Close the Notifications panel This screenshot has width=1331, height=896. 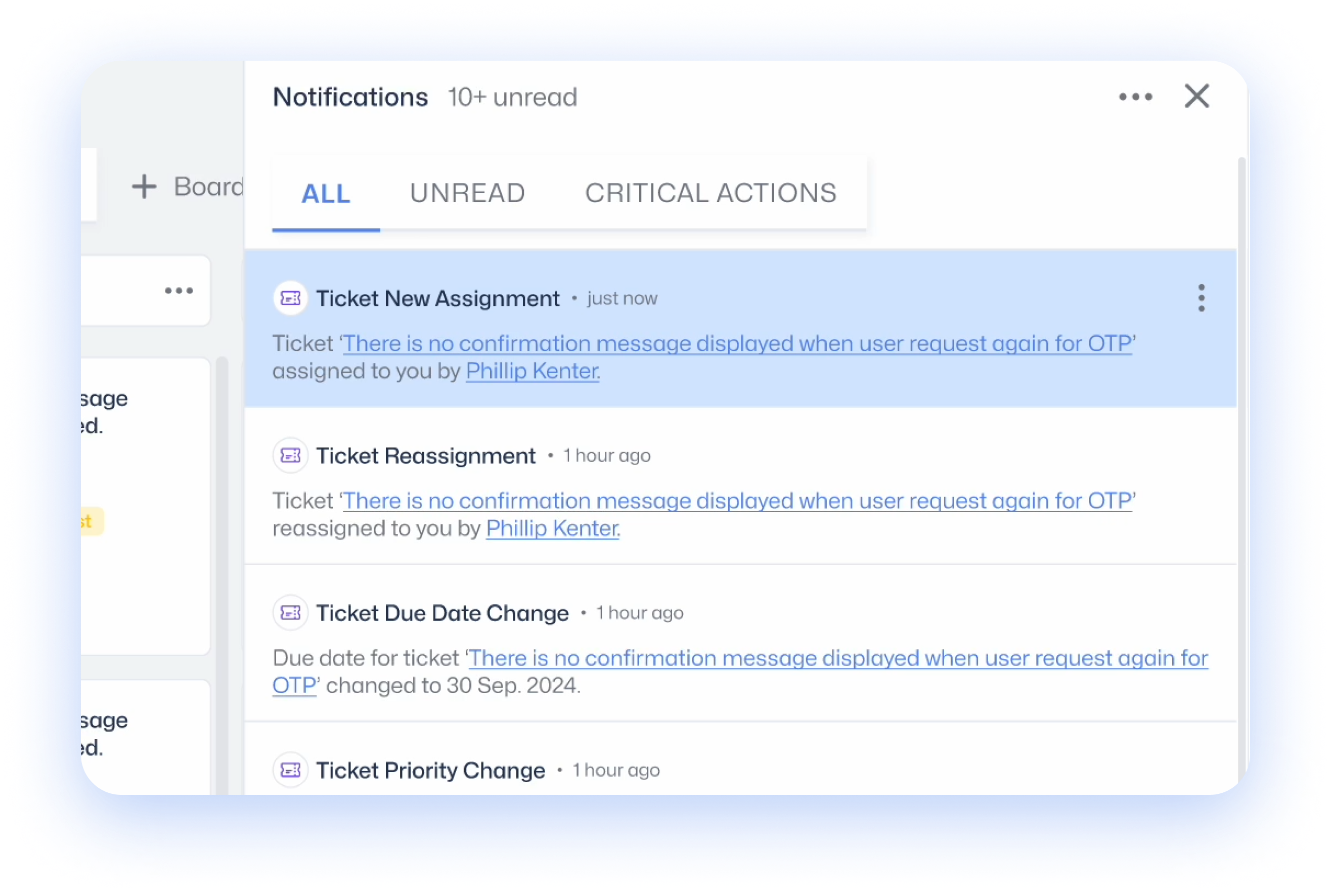point(1196,96)
